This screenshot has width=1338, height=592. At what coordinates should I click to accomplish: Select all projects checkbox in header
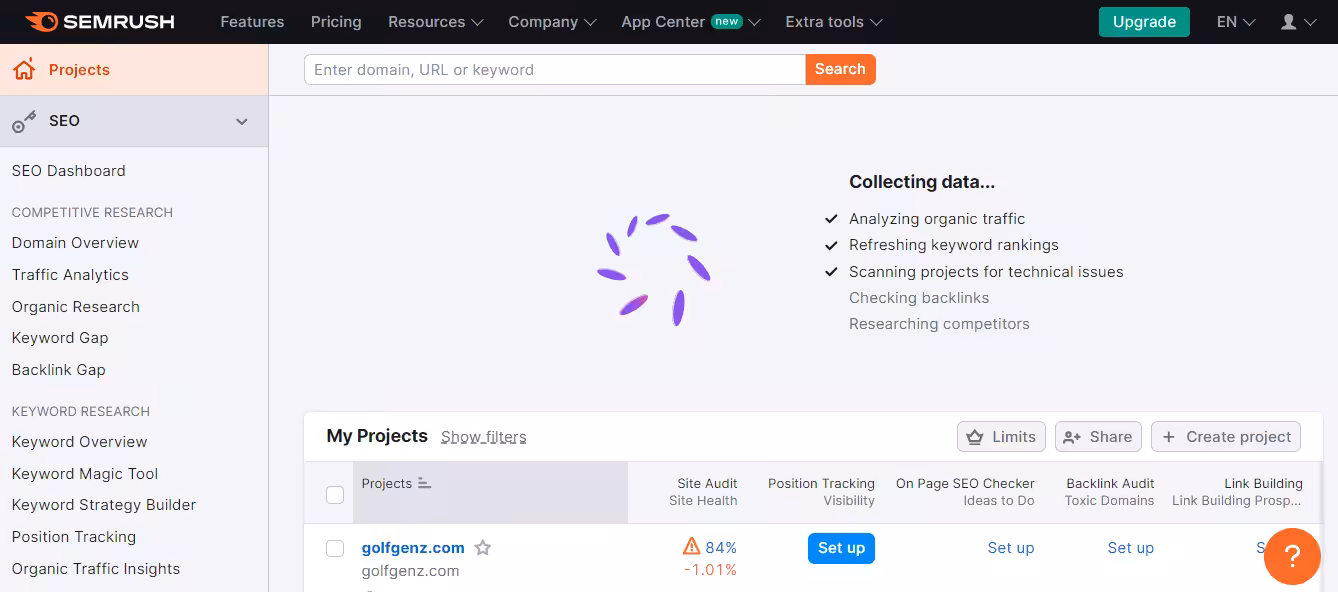pyautogui.click(x=335, y=494)
